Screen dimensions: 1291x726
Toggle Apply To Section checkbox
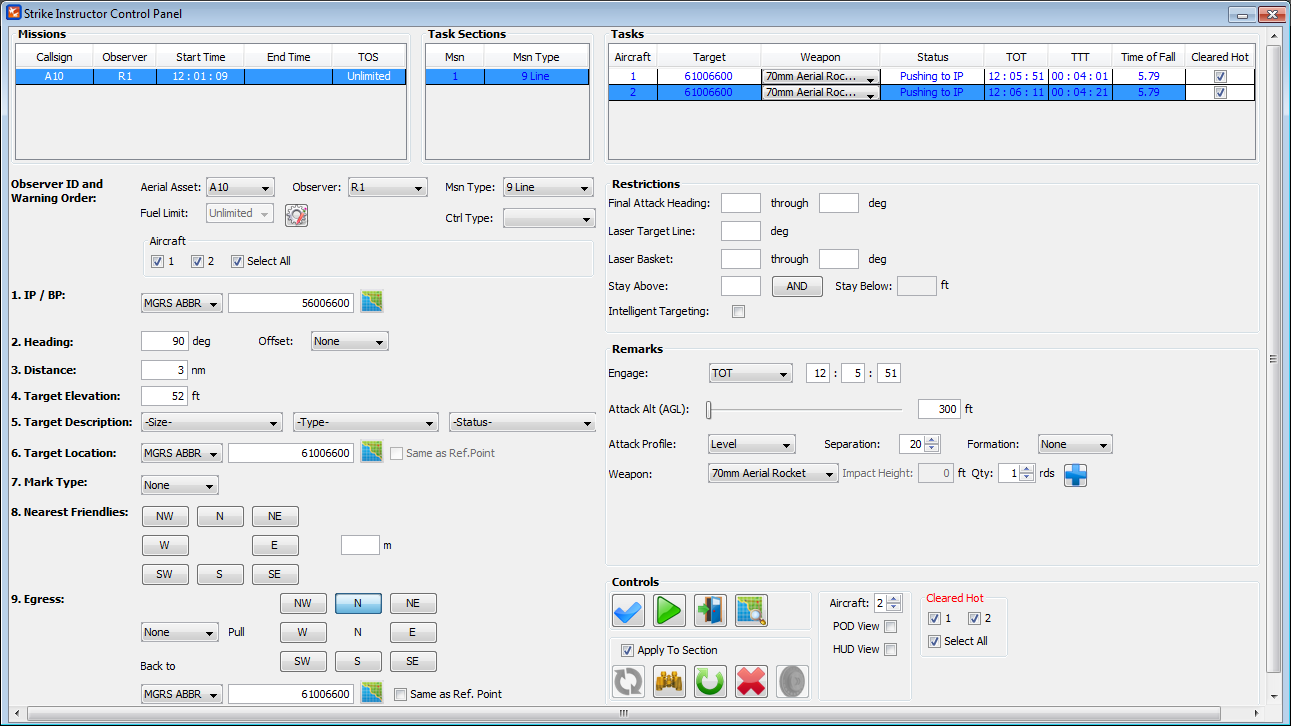coord(627,650)
